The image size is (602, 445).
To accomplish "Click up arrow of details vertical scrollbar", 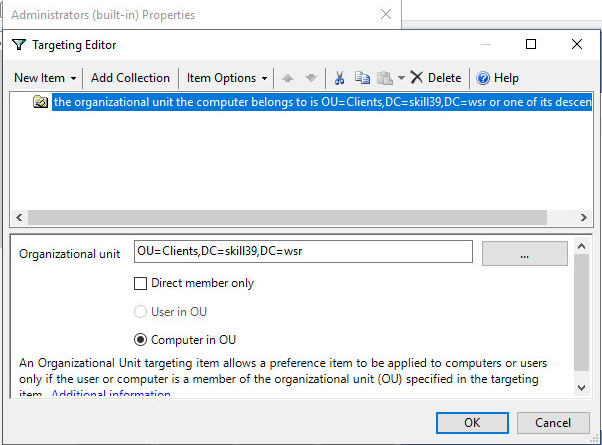I will click(581, 246).
